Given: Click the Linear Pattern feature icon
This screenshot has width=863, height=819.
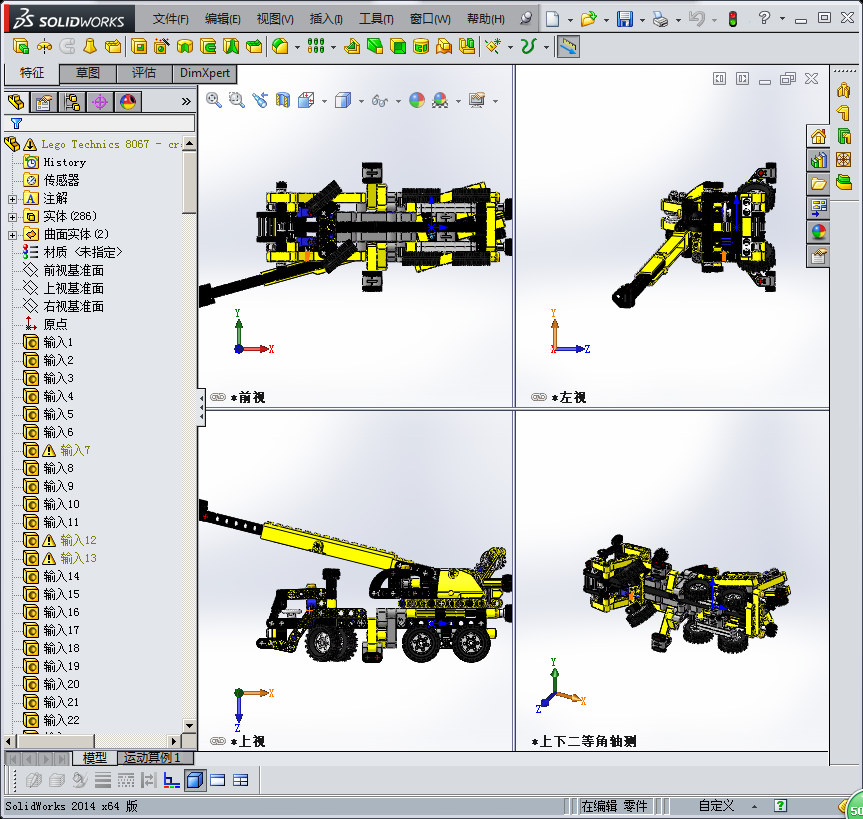Looking at the screenshot, I should coord(316,47).
